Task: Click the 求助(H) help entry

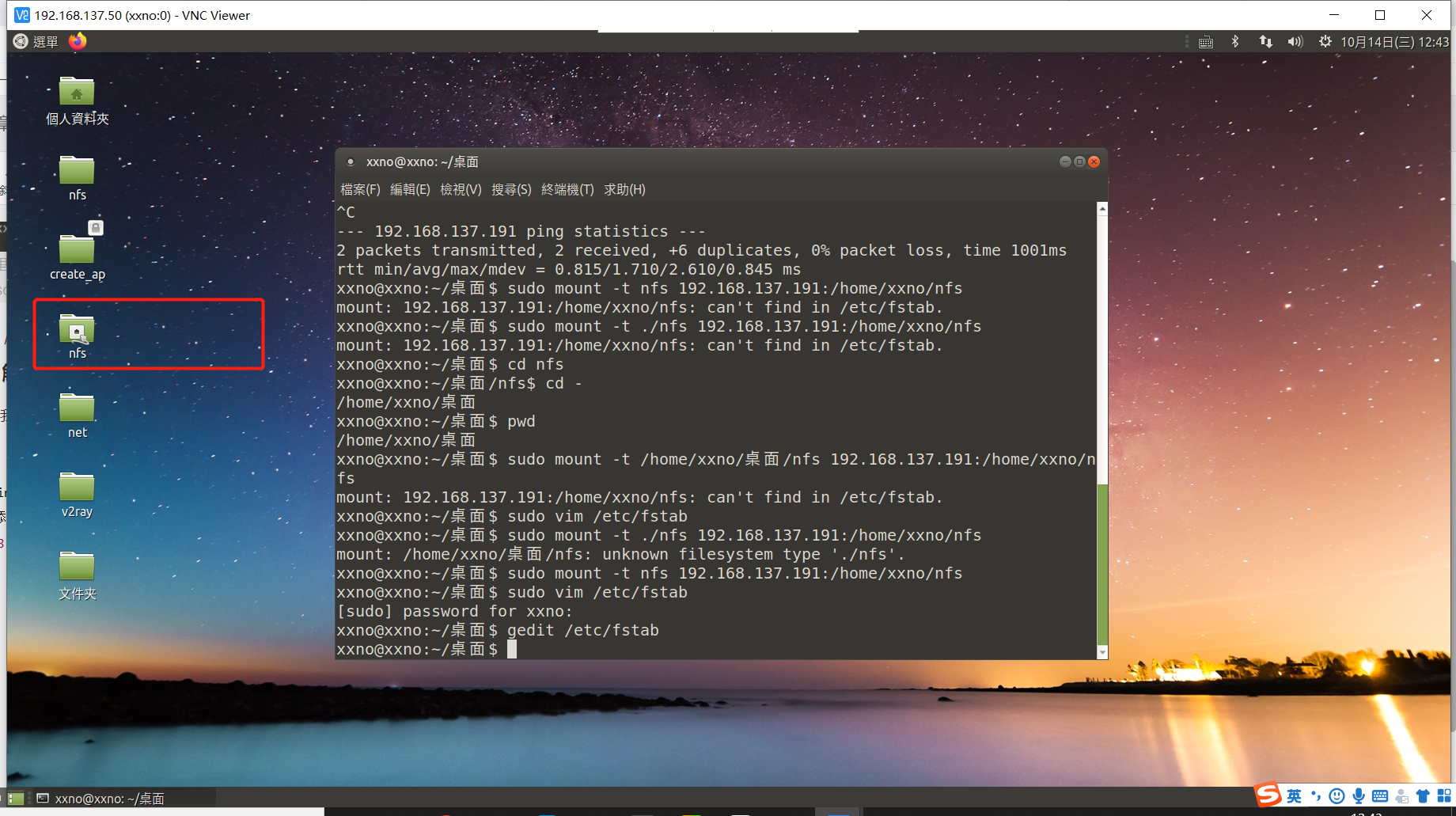Action: (x=624, y=189)
